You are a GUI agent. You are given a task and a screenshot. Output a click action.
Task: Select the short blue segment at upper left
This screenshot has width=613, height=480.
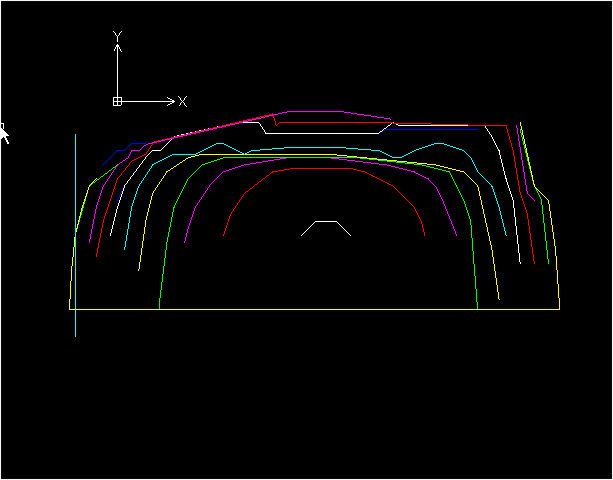tap(118, 152)
